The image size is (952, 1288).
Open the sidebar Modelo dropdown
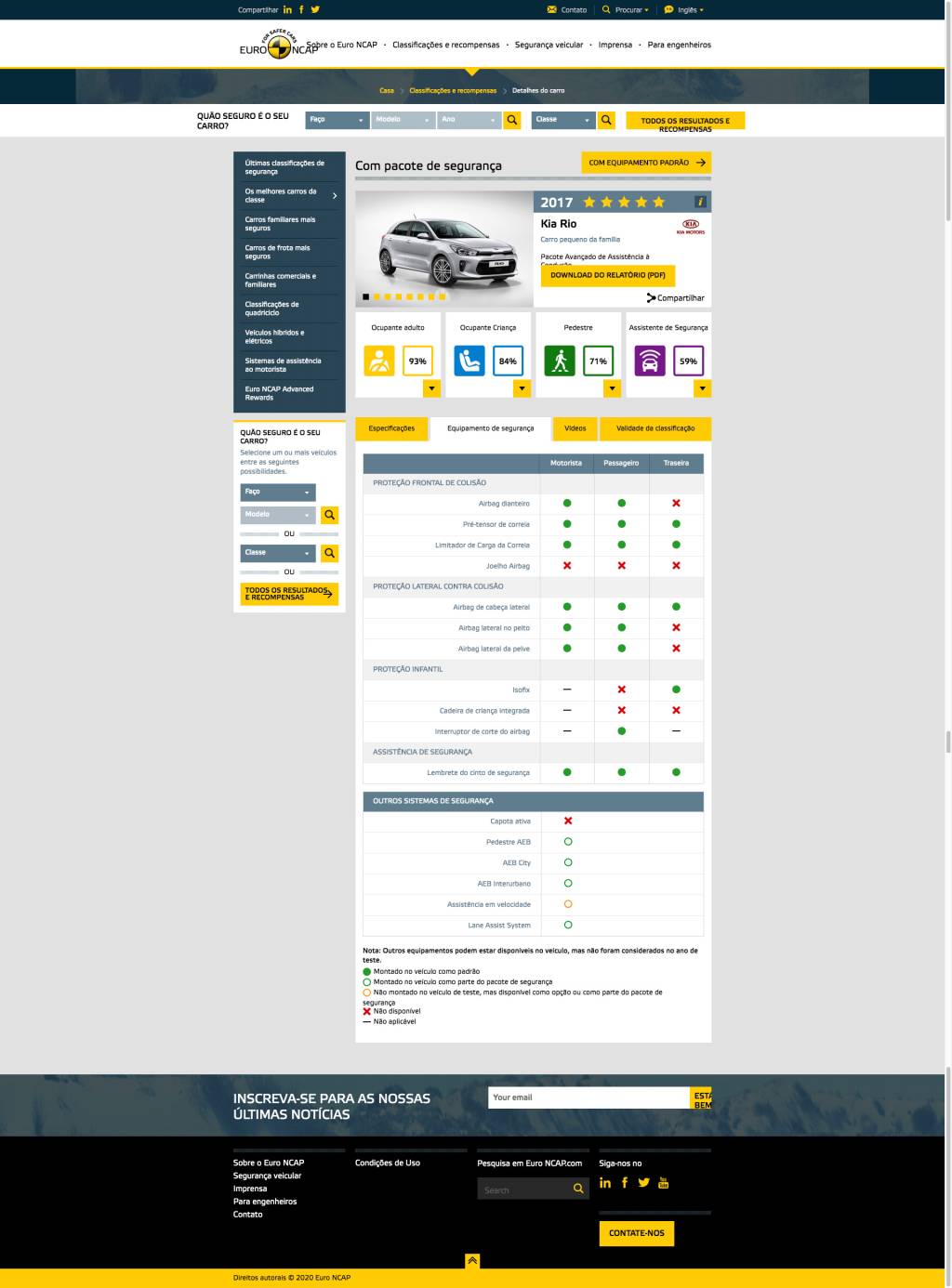278,515
